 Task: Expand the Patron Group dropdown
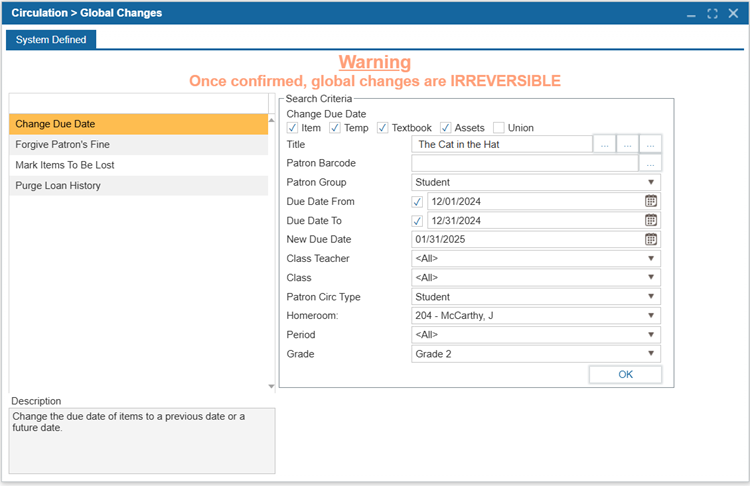tap(536, 182)
